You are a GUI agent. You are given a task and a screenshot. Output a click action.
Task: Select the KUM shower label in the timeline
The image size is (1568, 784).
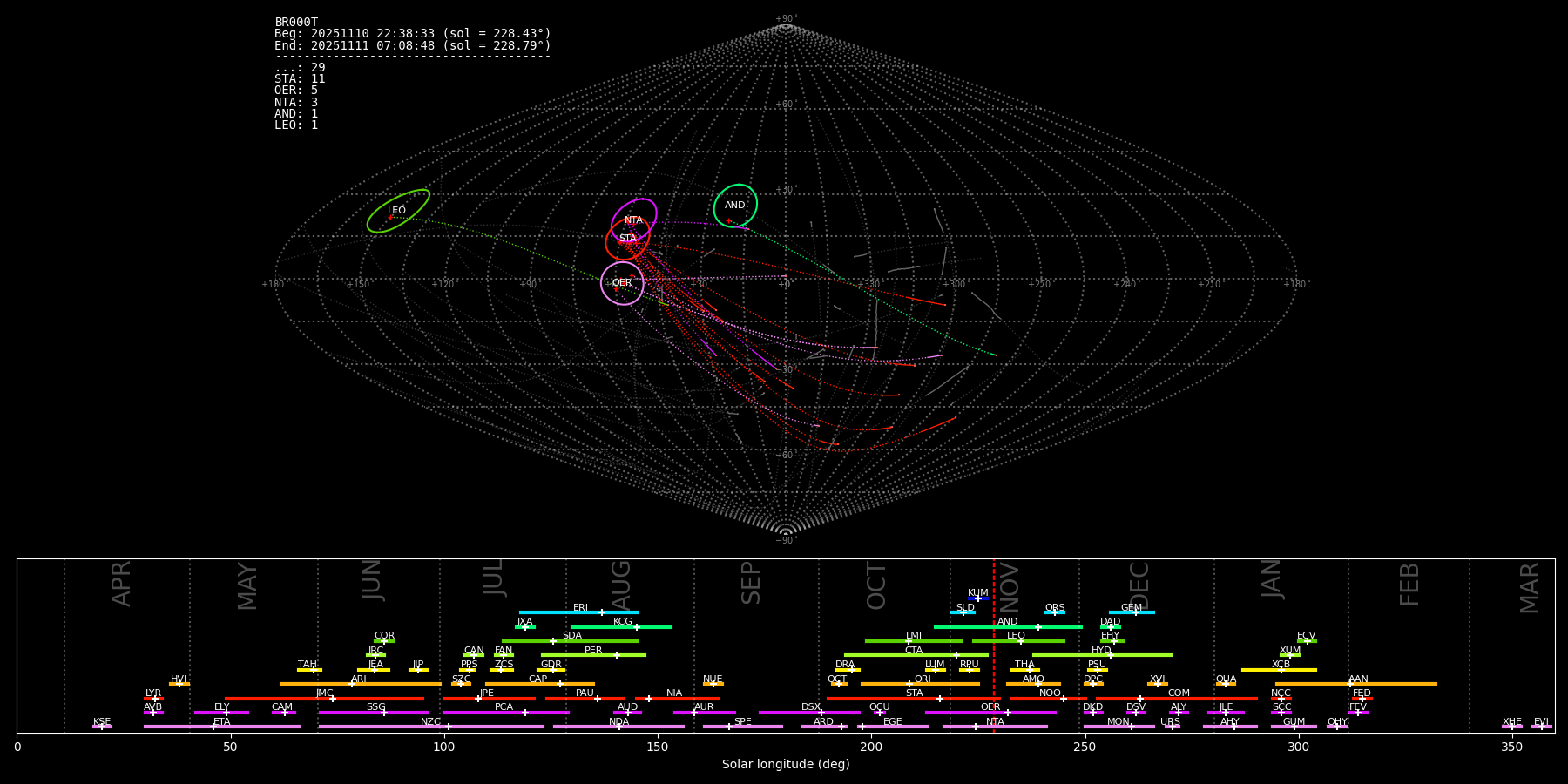pos(978,593)
